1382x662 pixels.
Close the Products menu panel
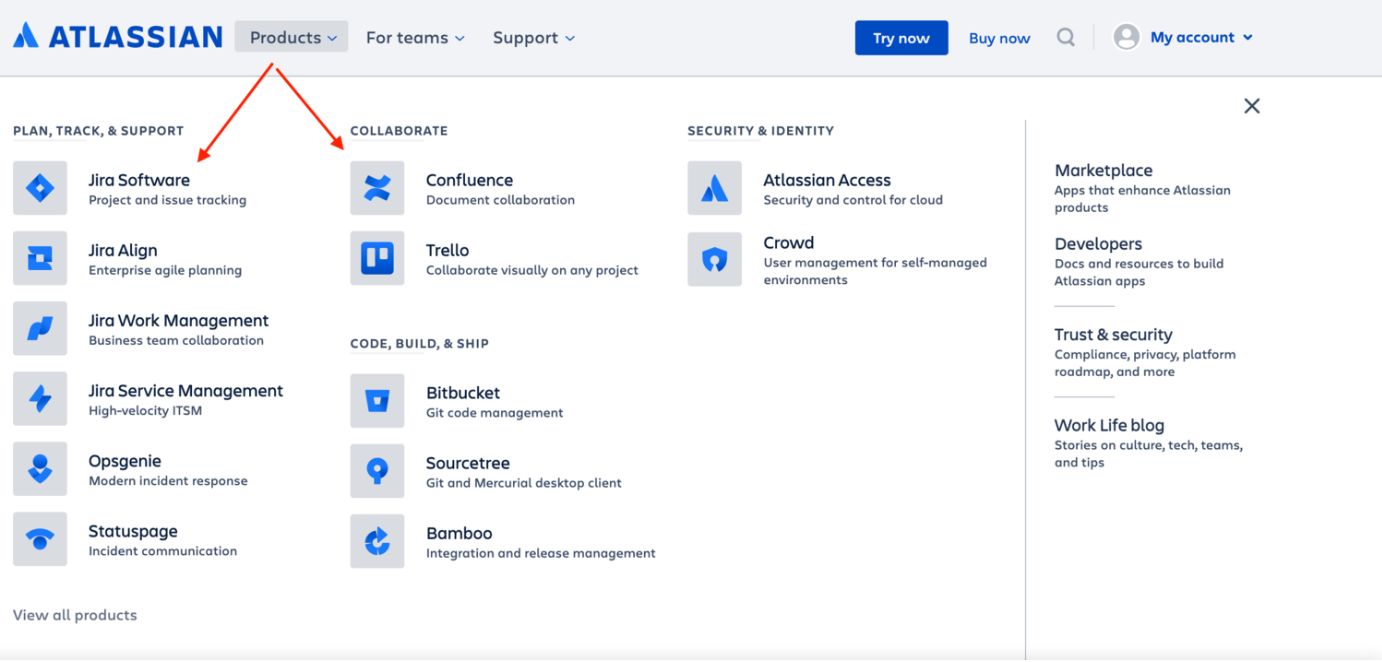(x=1251, y=106)
